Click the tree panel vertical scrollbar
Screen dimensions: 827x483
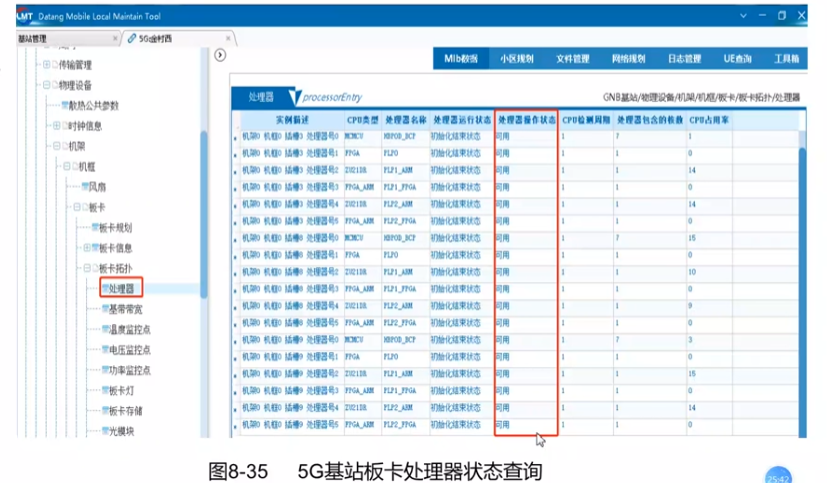coord(204,214)
